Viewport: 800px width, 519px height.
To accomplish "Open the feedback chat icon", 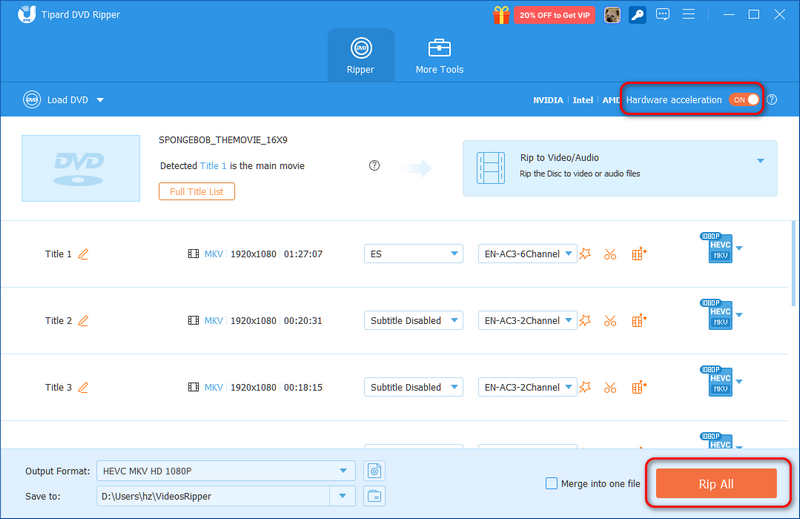I will 663,14.
